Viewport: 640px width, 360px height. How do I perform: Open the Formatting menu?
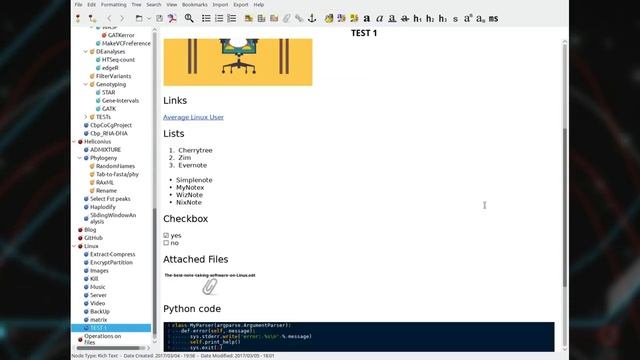(113, 4)
